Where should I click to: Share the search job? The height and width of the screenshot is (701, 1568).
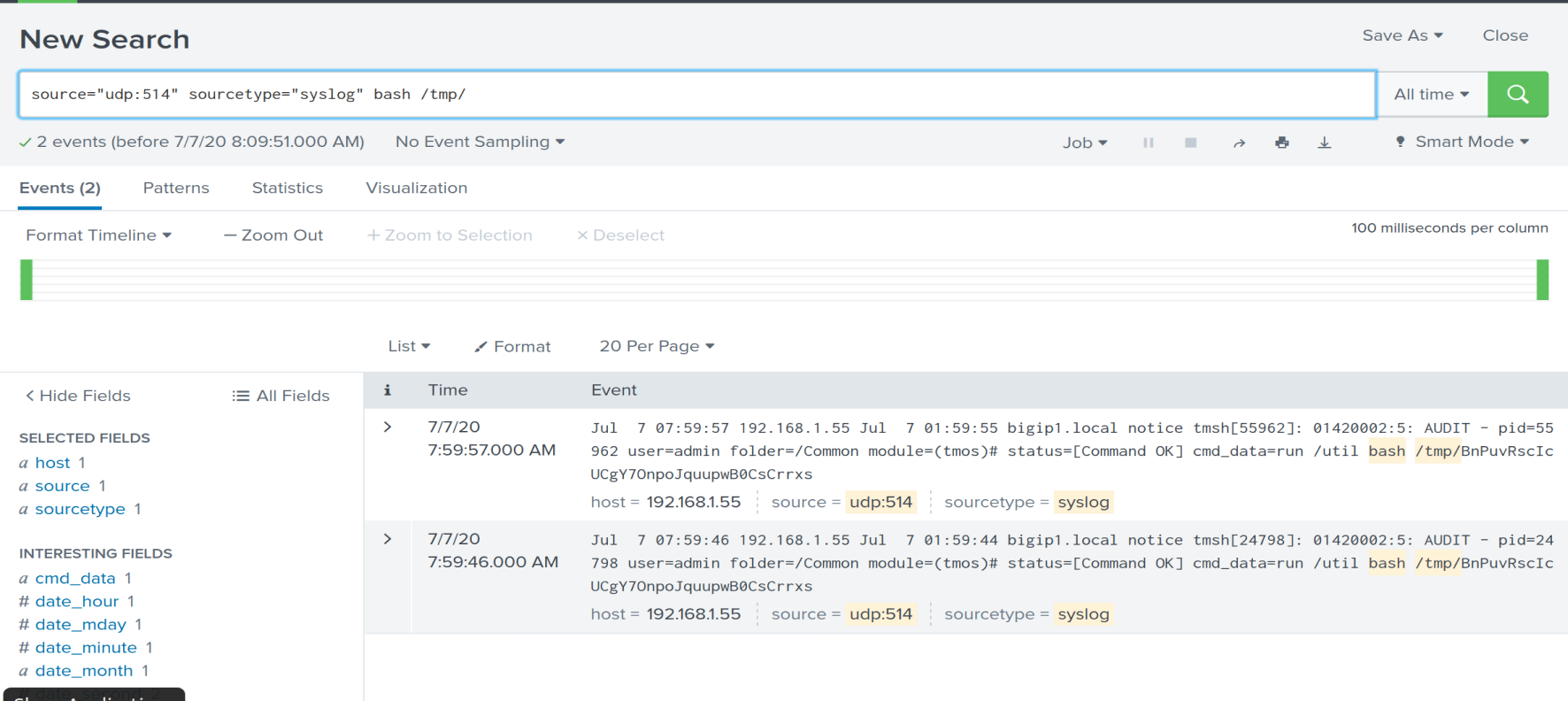pyautogui.click(x=1239, y=143)
